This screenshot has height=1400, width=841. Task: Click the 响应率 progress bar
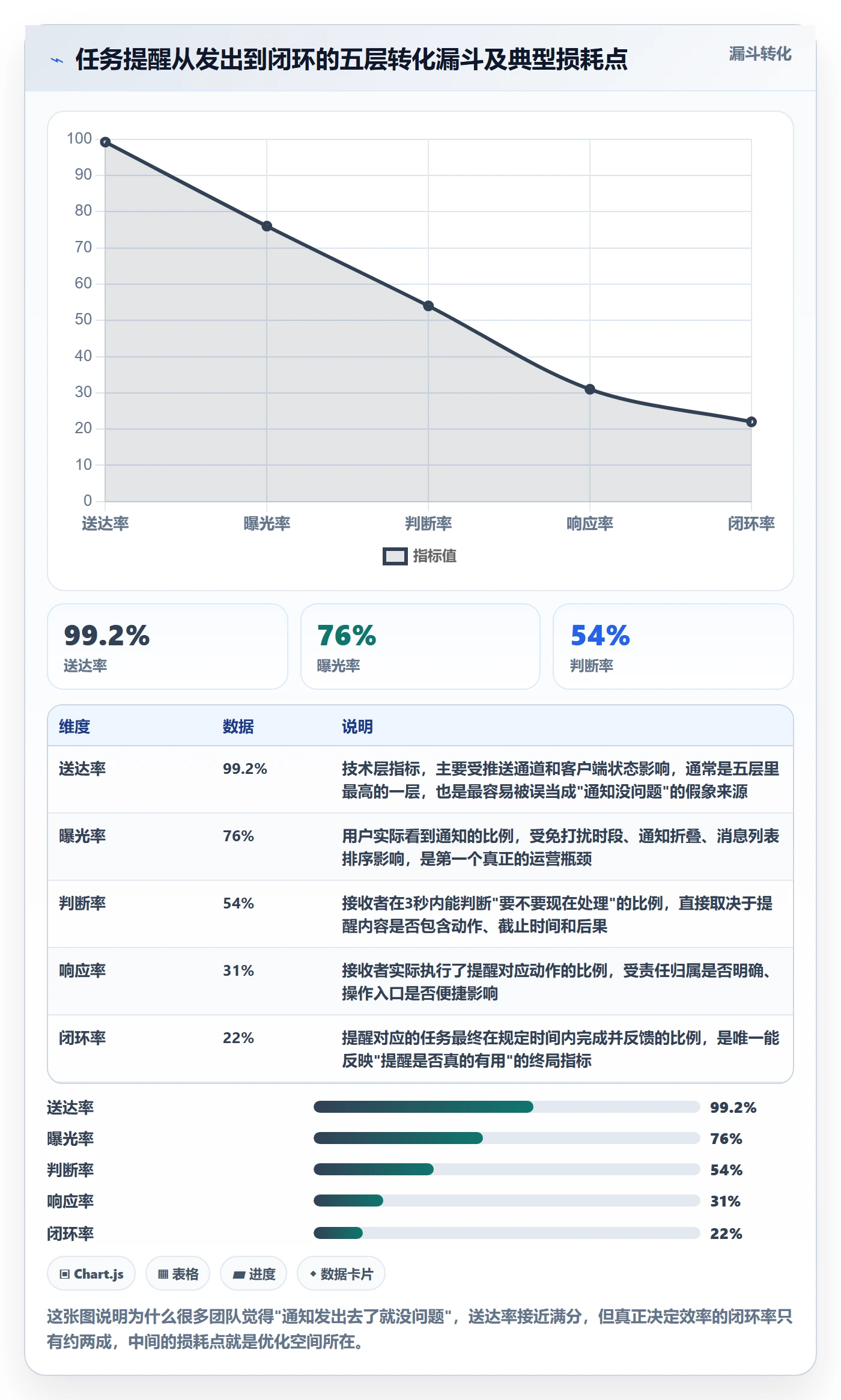coord(507,1201)
